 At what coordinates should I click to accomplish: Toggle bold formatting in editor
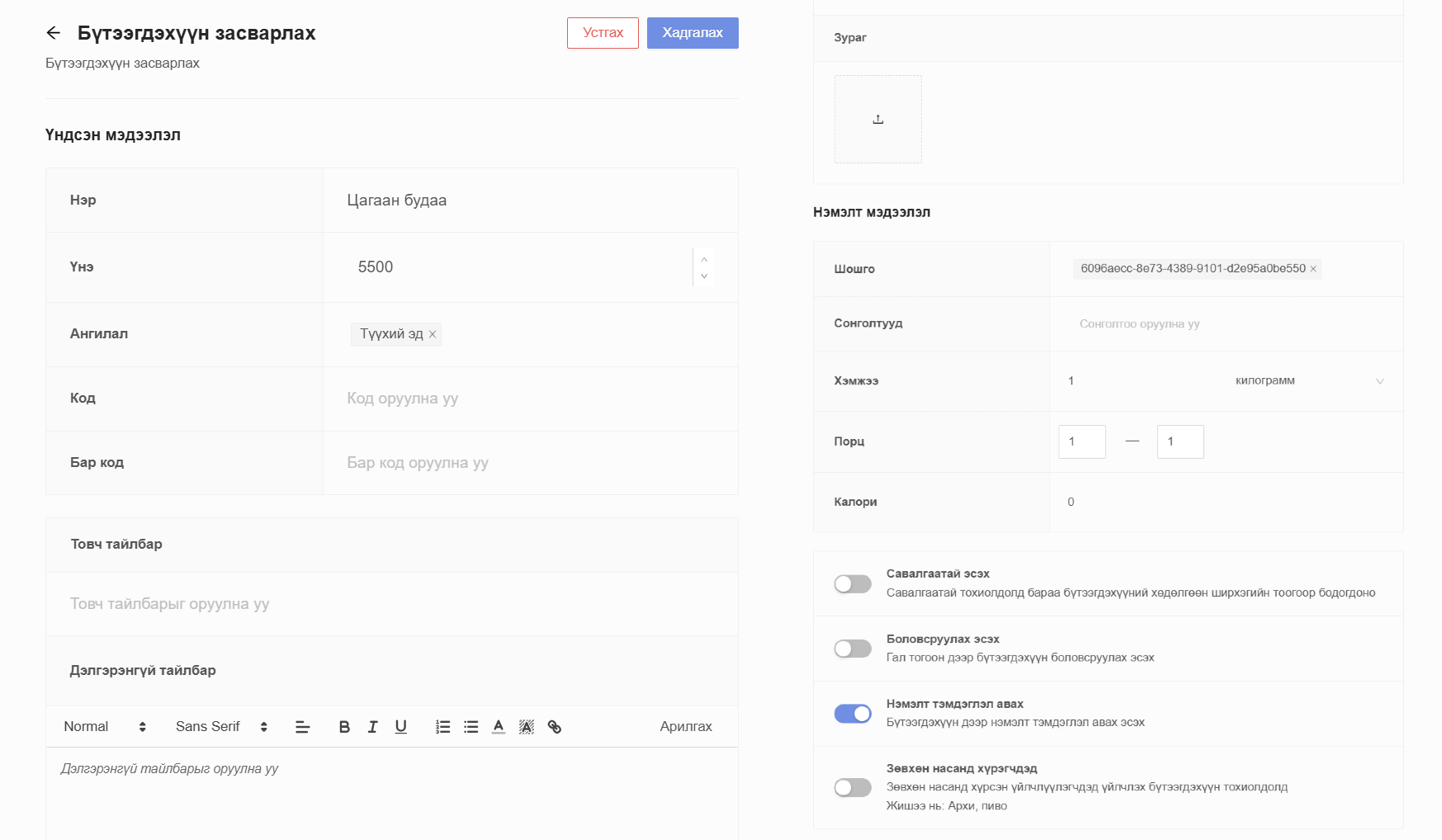344,727
